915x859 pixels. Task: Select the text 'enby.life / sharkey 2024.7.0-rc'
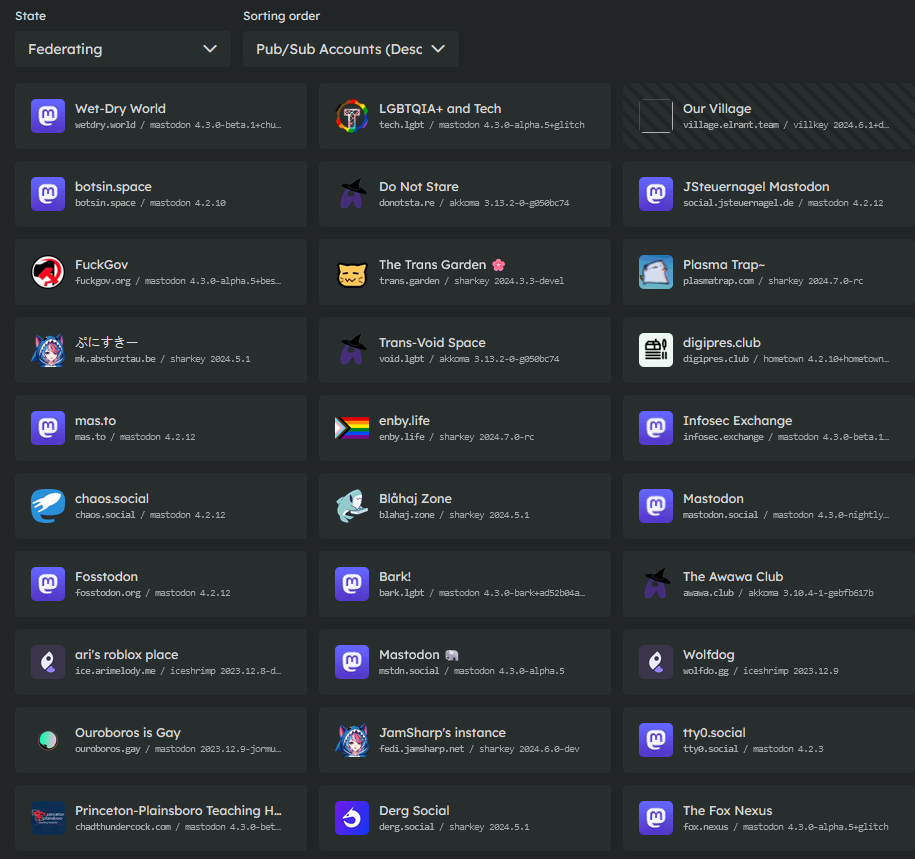[456, 437]
